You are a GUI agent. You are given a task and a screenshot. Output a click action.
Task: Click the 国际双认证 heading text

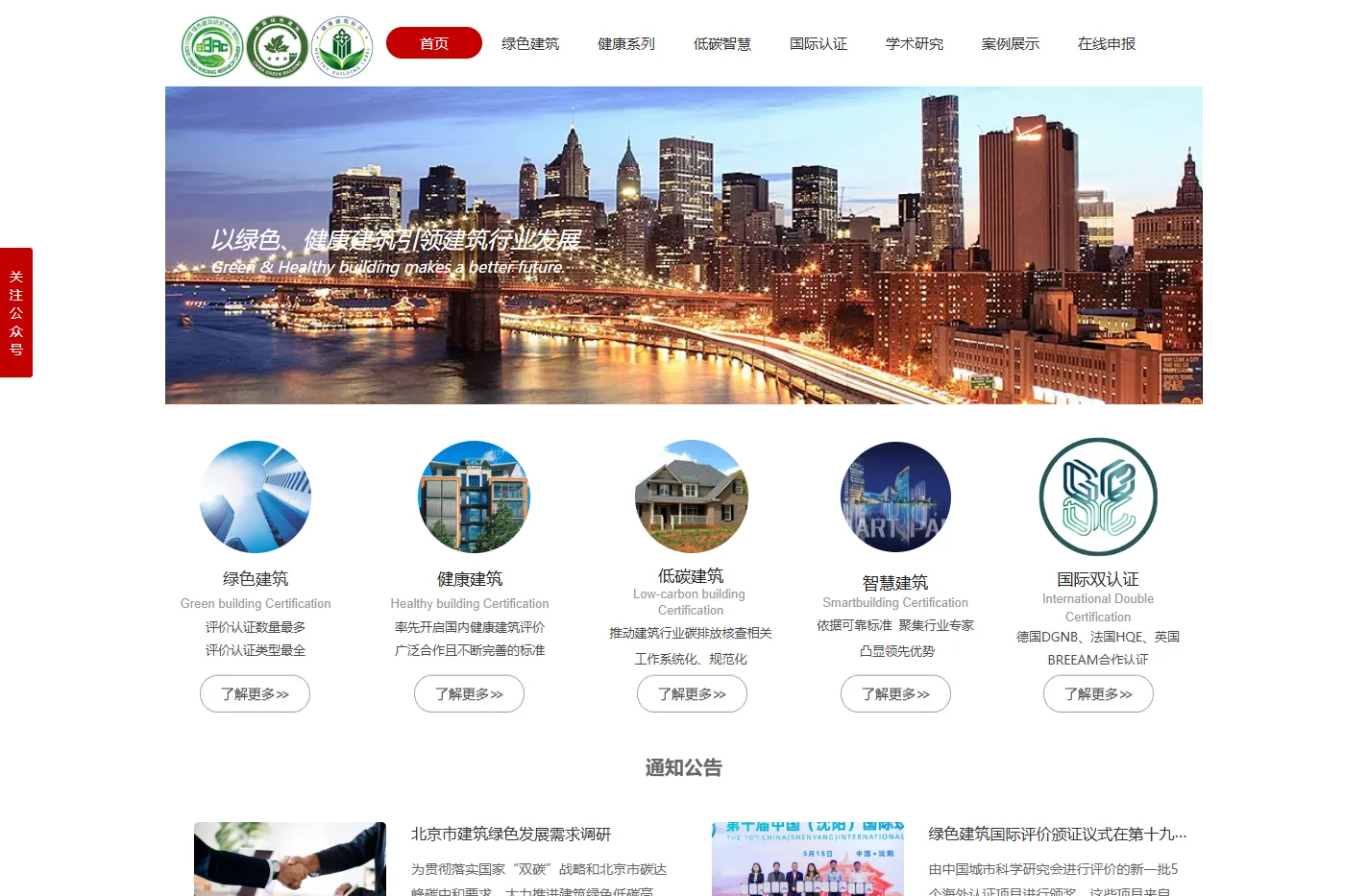click(x=1098, y=579)
